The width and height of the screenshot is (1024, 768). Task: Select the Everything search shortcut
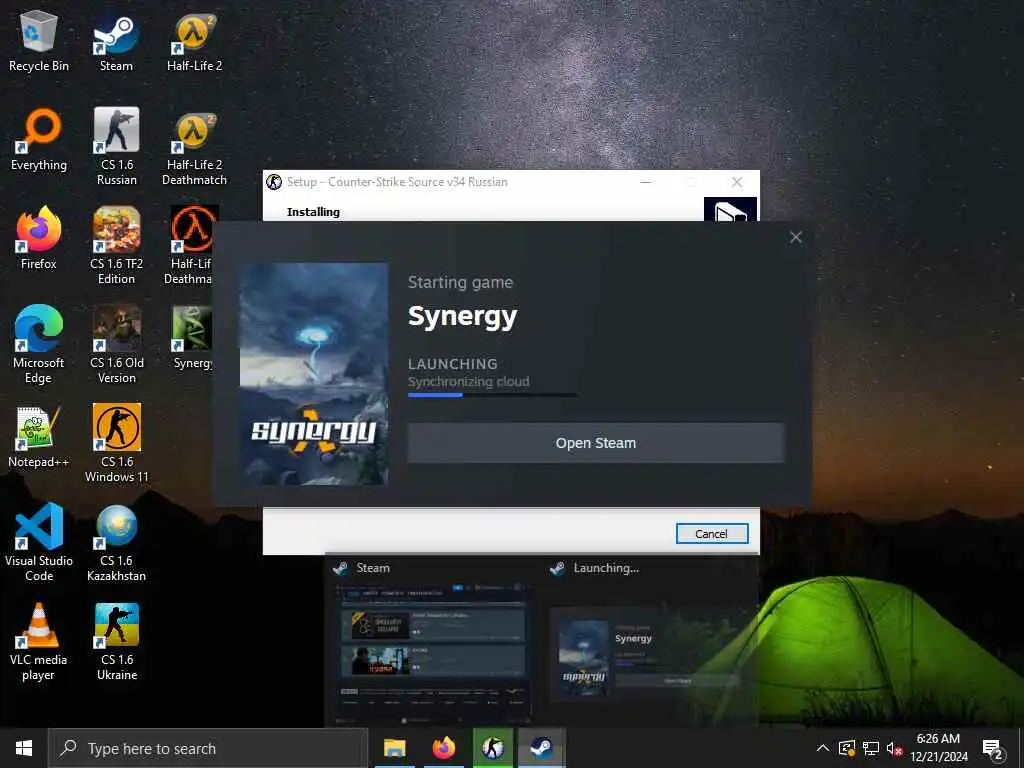pyautogui.click(x=39, y=139)
